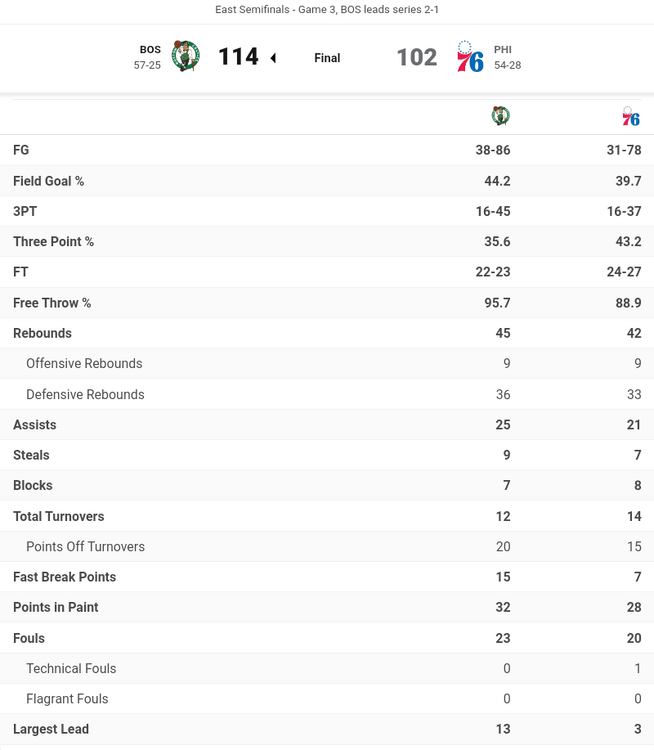
Task: Click the Celtics logo above the stats columns
Action: click(x=501, y=116)
